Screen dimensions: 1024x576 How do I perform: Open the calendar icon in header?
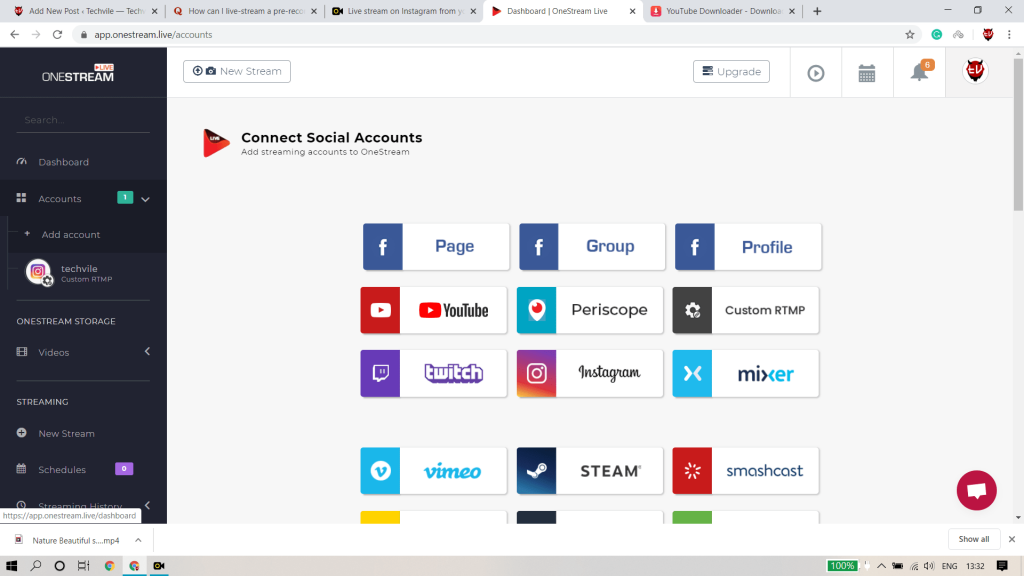pyautogui.click(x=867, y=73)
